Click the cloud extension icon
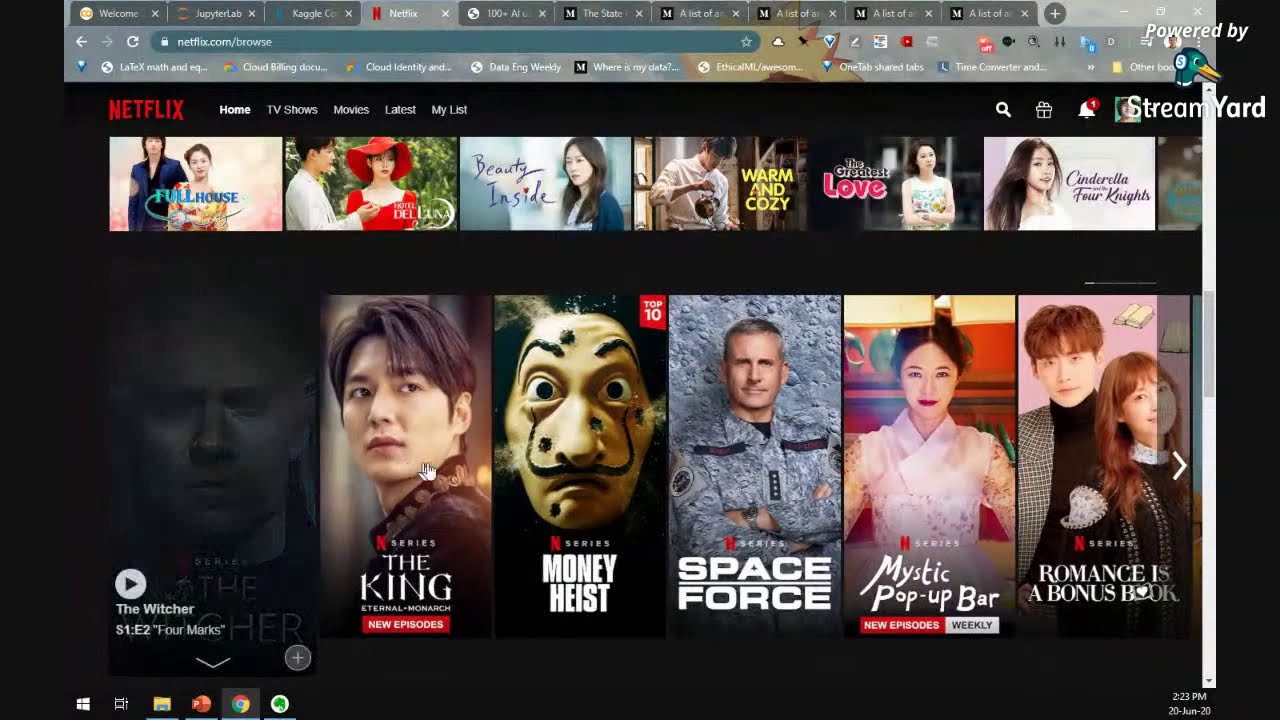1280x720 pixels. pos(778,42)
